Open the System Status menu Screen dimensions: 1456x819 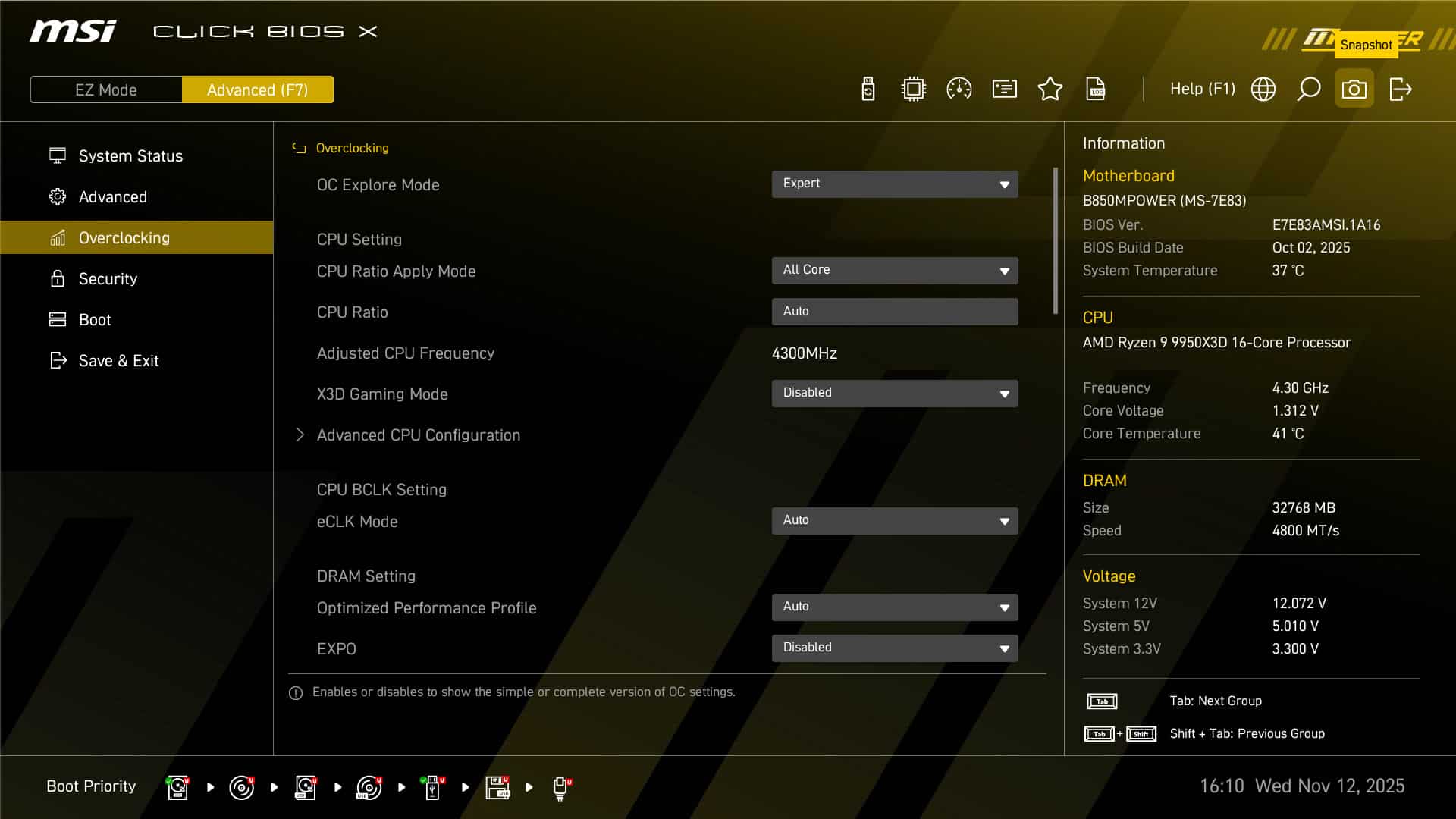(136, 155)
